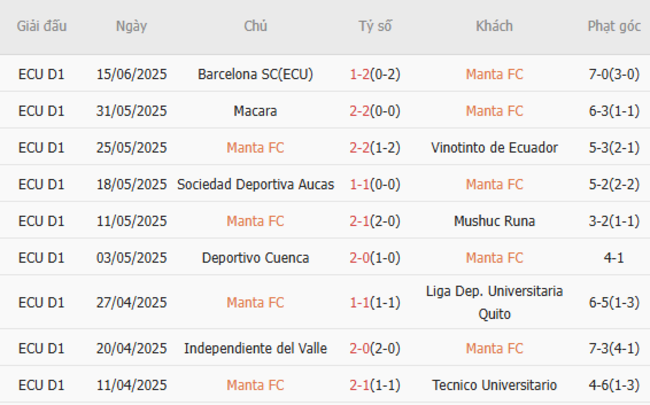Select Manta FC home team on 25/05/2025
This screenshot has height=405, width=650.
coord(255,148)
